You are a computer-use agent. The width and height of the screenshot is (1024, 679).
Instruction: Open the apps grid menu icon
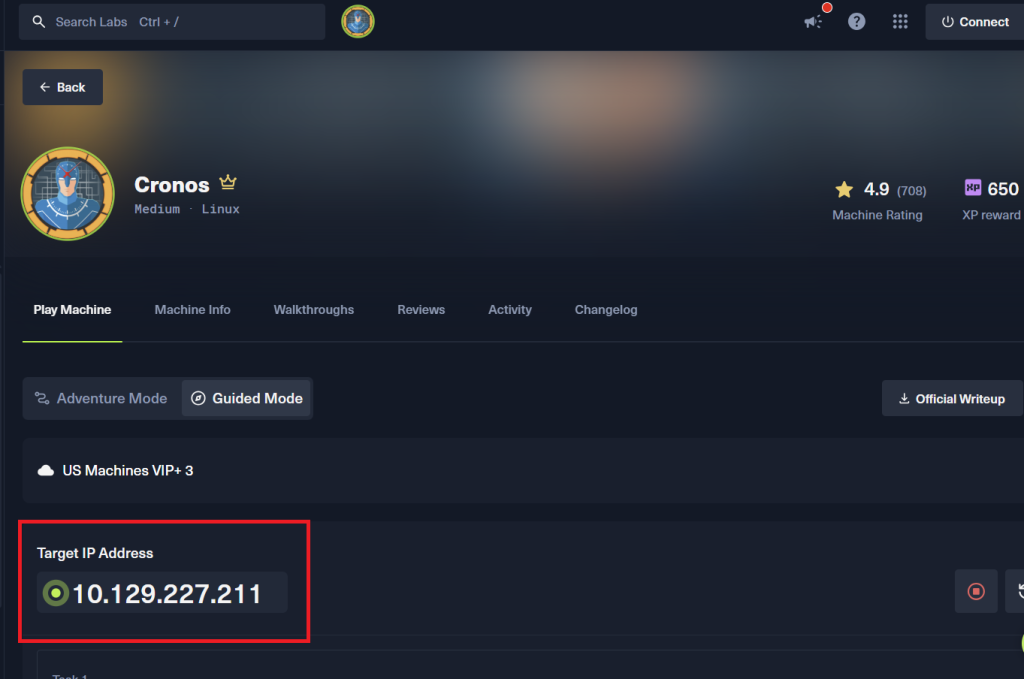(900, 22)
